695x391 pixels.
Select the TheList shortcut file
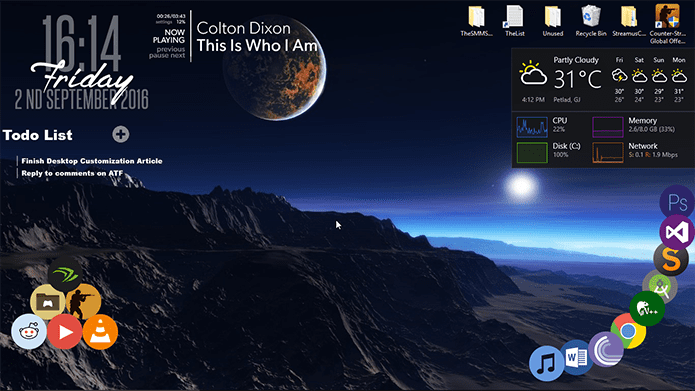point(515,21)
